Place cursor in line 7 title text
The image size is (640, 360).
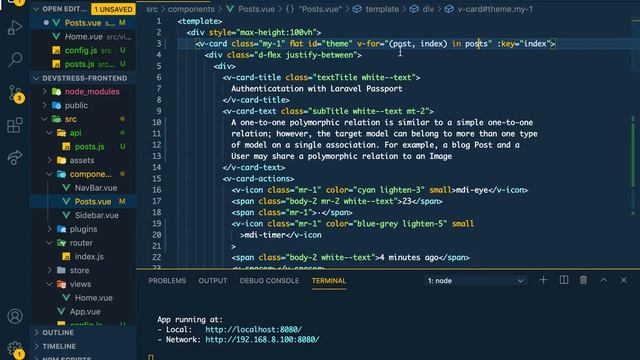317,89
